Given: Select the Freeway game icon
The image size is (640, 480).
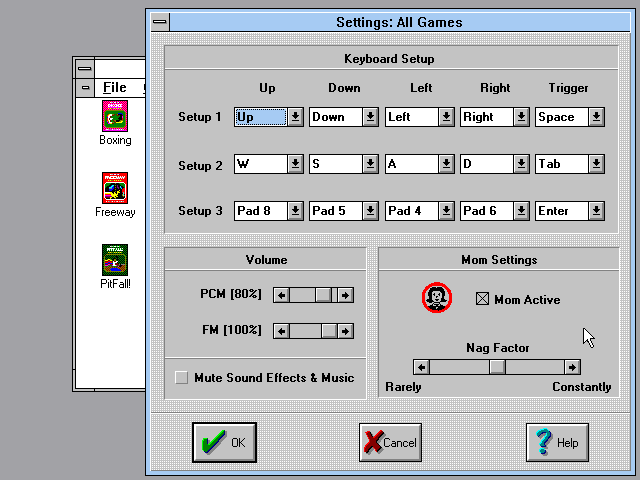Looking at the screenshot, I should (115, 188).
